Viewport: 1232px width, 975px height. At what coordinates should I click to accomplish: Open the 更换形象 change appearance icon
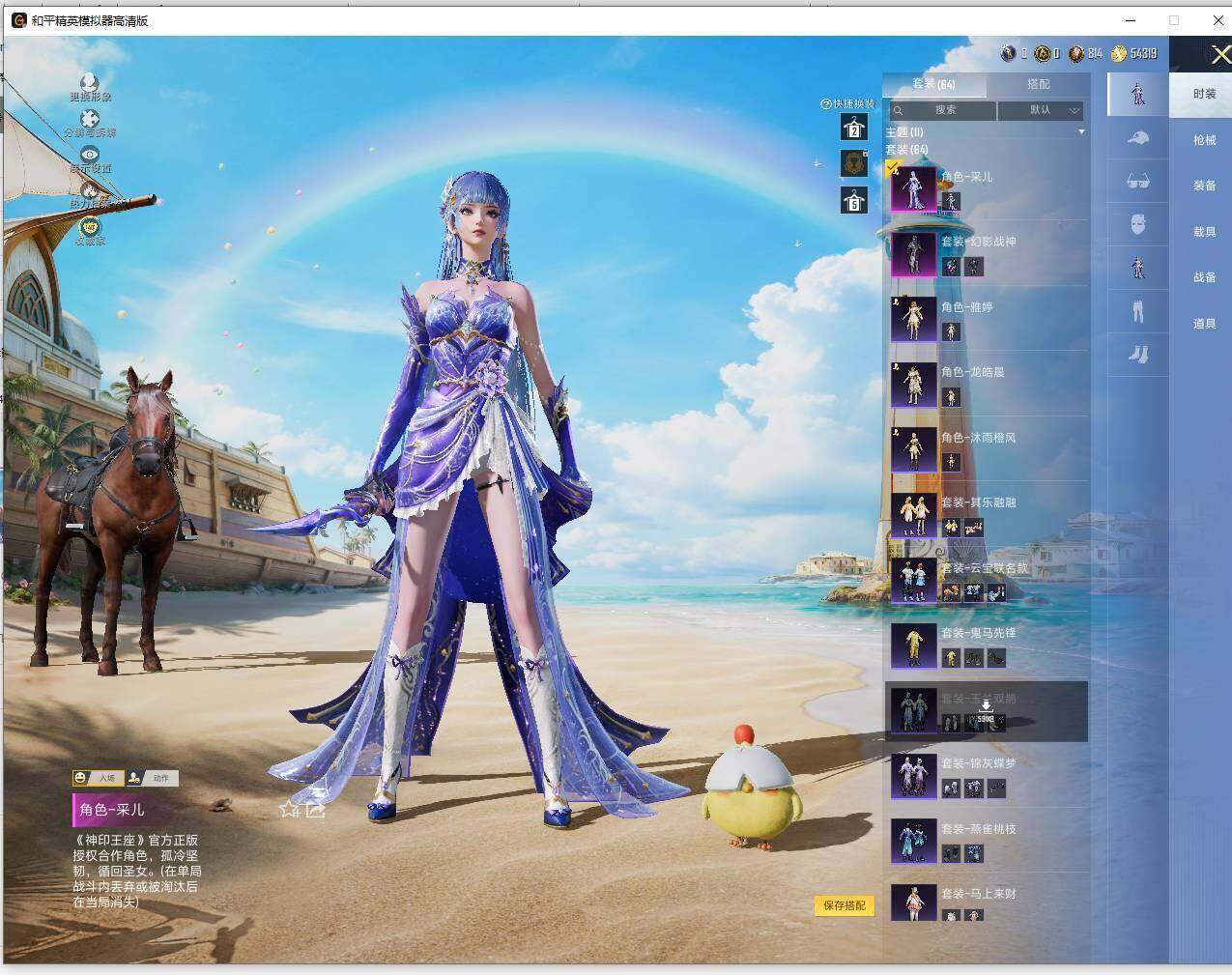(90, 82)
